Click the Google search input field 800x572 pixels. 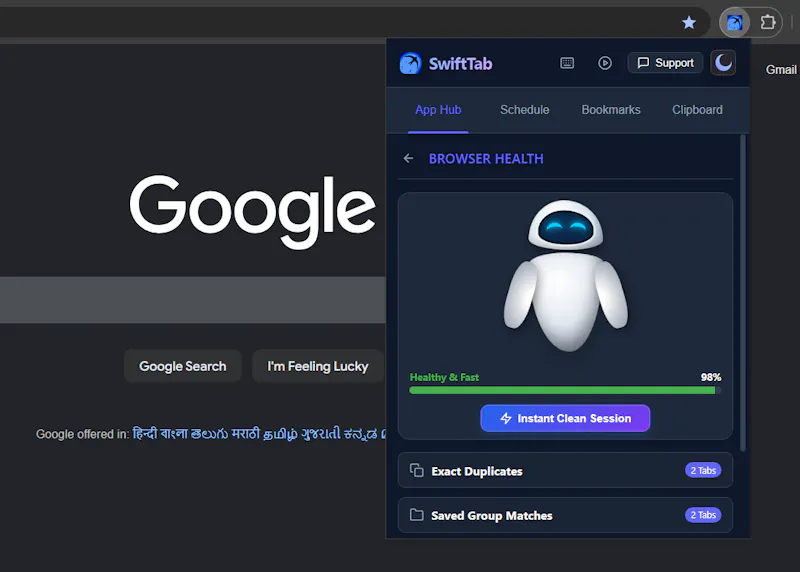tap(193, 300)
